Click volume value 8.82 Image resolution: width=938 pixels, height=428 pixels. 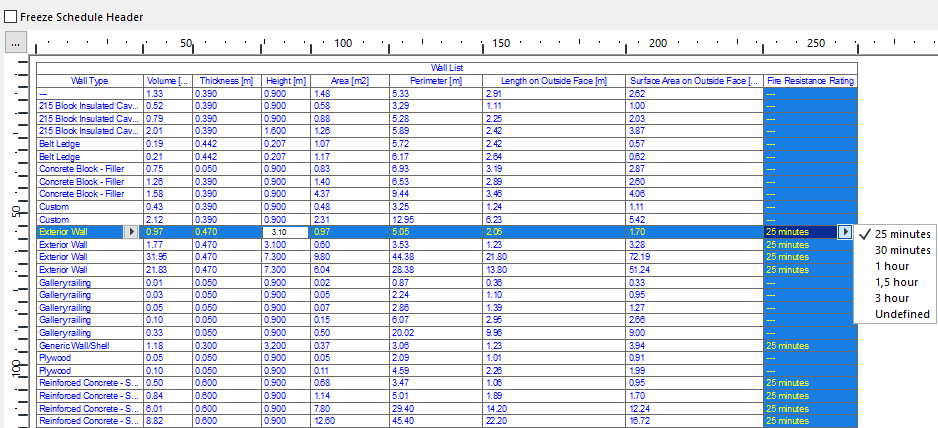(x=155, y=421)
